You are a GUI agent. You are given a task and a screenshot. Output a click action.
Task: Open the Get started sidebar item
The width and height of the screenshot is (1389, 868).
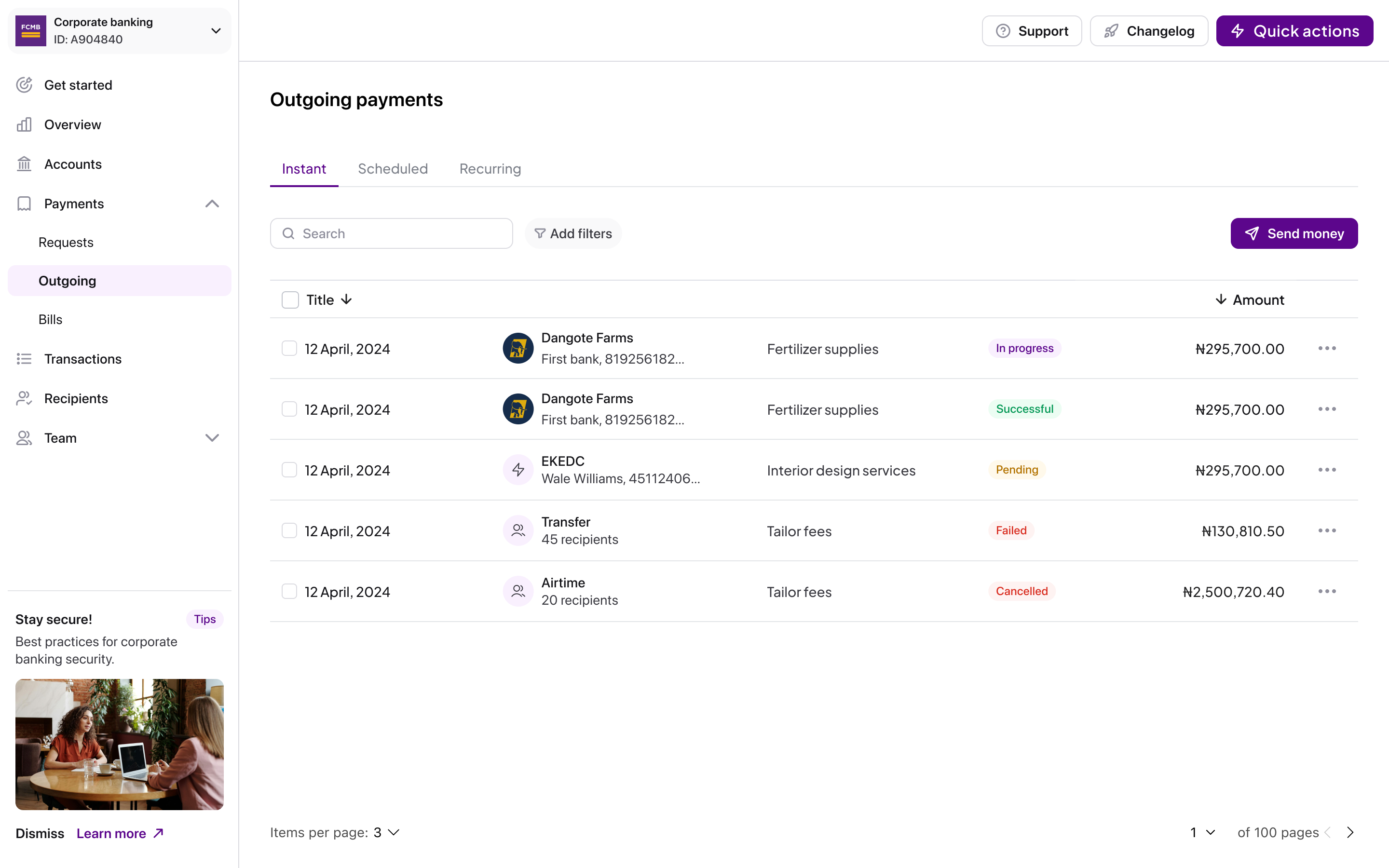120,85
